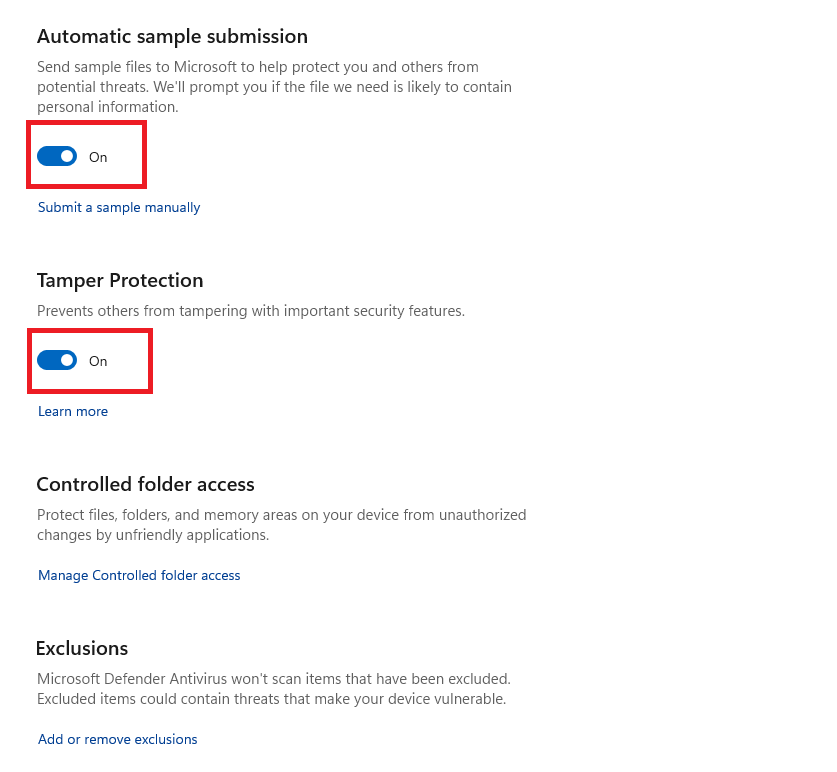
Task: Click the "On" label beside Tamper Protection
Action: 98,361
